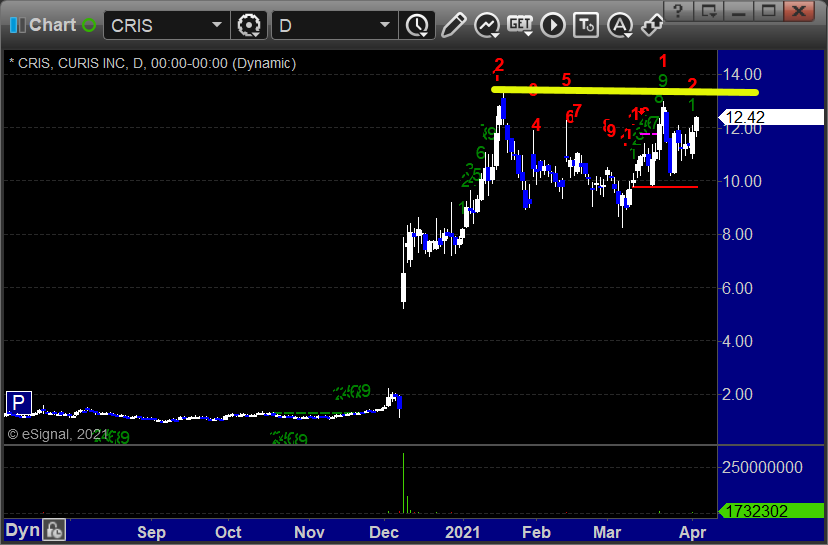Image resolution: width=828 pixels, height=545 pixels.
Task: Click the 14.00 price axis label
Action: 742,74
